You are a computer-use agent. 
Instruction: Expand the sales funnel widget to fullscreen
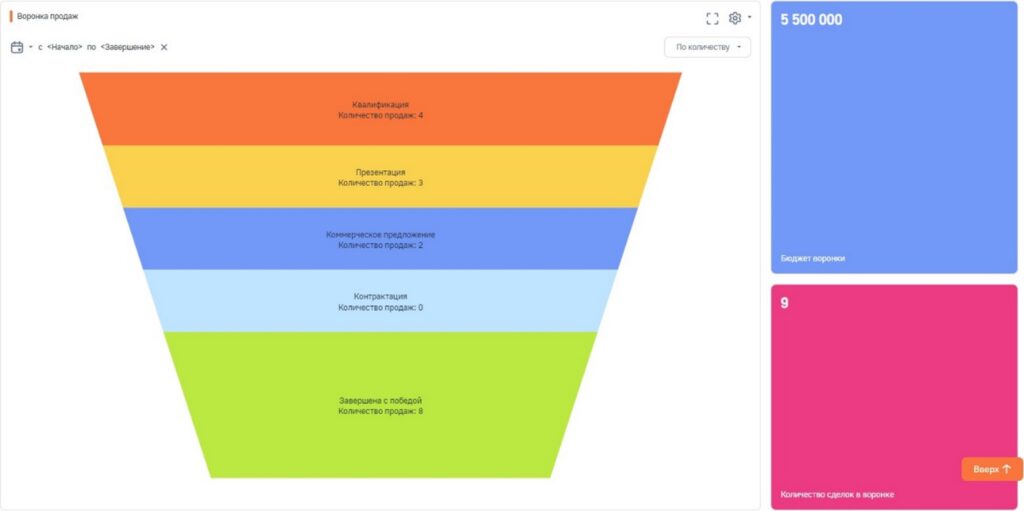point(712,18)
